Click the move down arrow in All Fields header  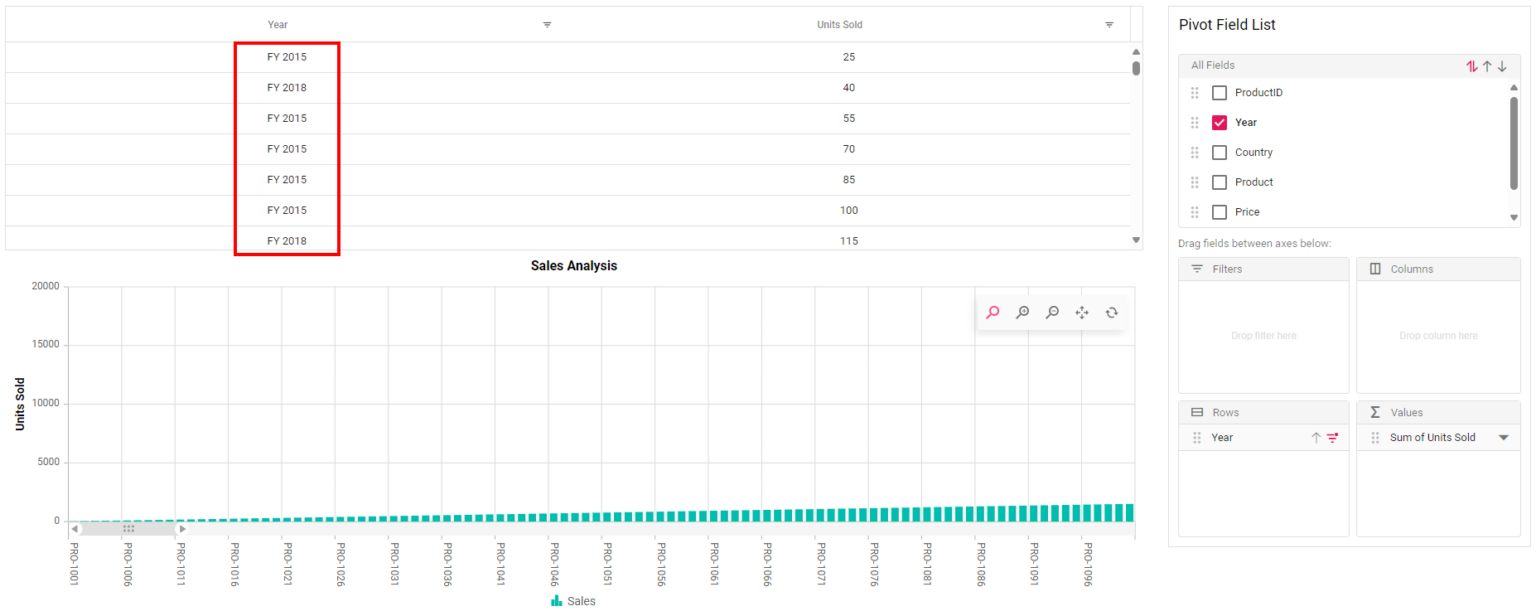[x=1502, y=66]
